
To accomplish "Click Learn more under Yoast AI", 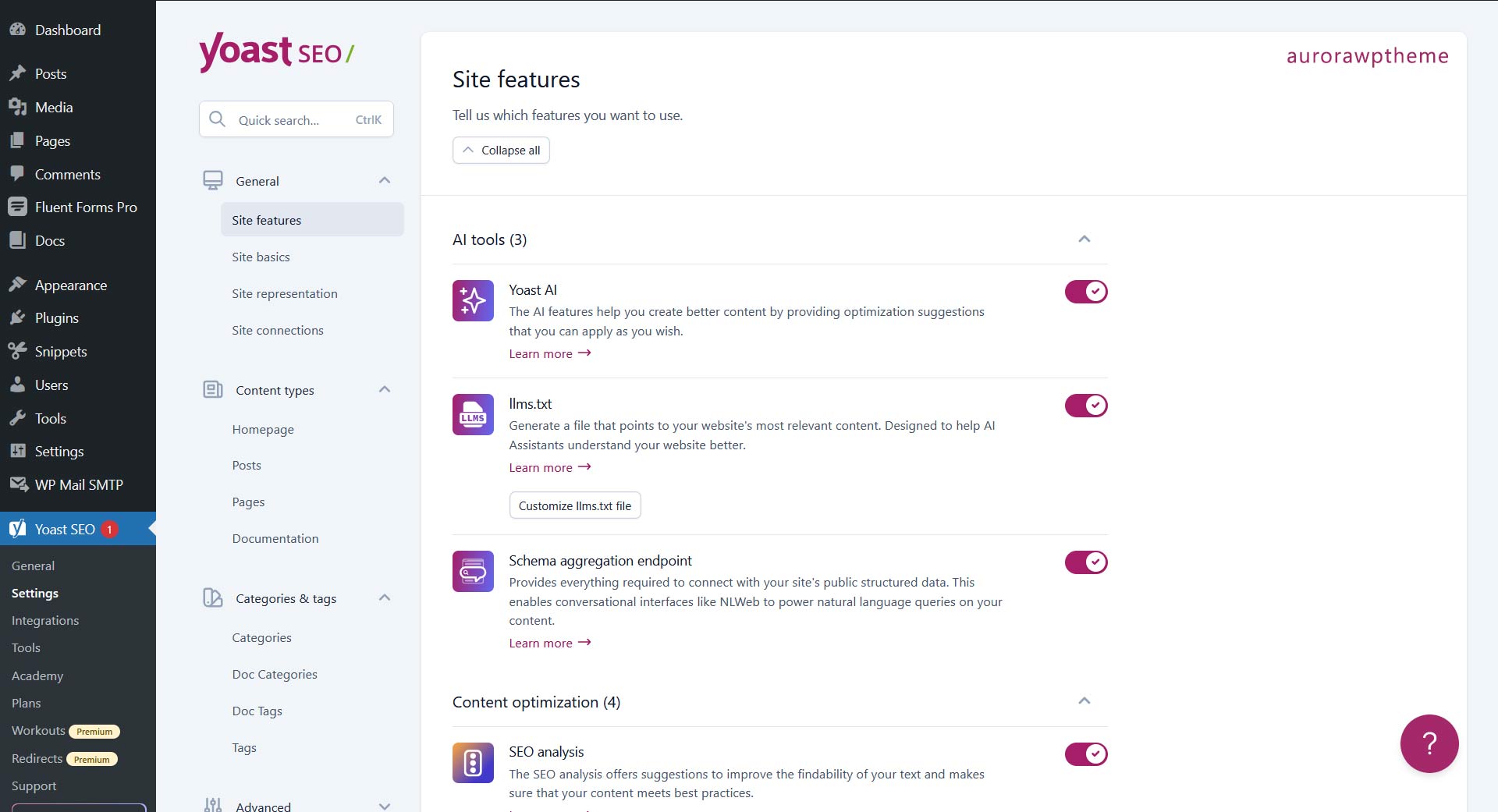I will [550, 353].
